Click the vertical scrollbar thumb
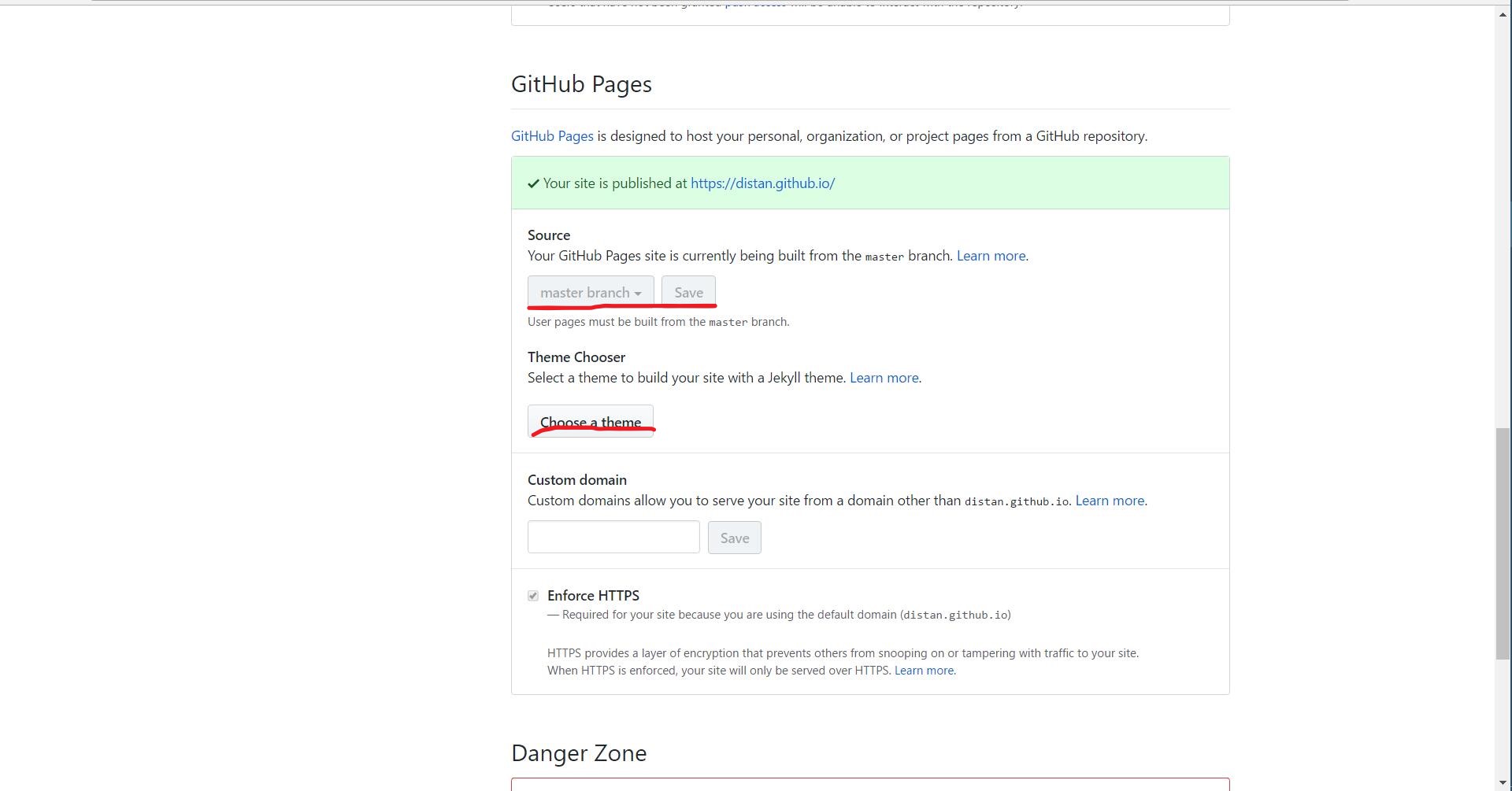This screenshot has width=1512, height=791. (x=1503, y=544)
